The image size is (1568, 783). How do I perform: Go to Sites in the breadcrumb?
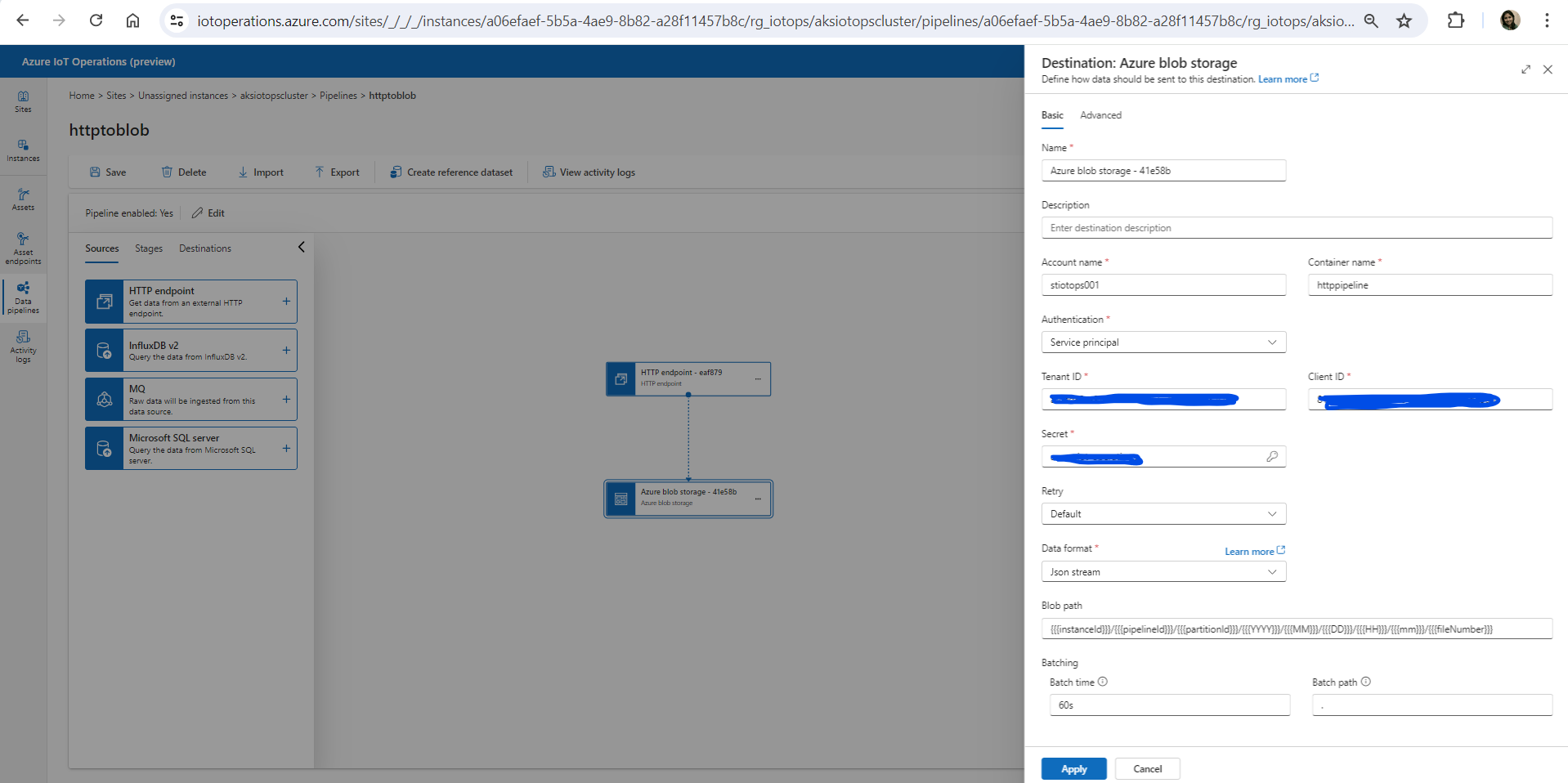[x=116, y=96]
